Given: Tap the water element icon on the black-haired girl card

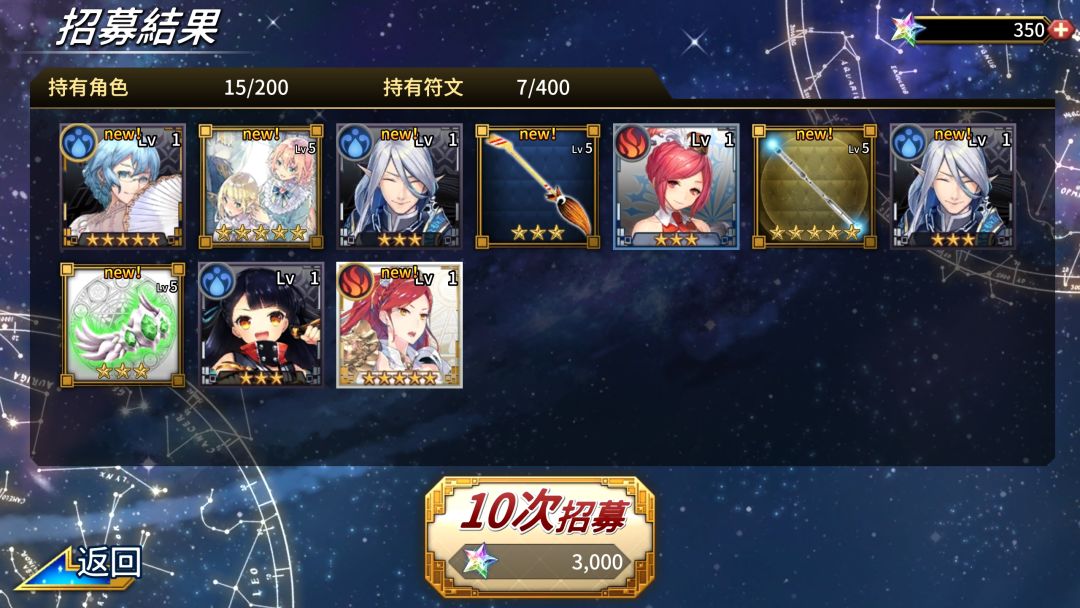Looking at the screenshot, I should point(217,281).
